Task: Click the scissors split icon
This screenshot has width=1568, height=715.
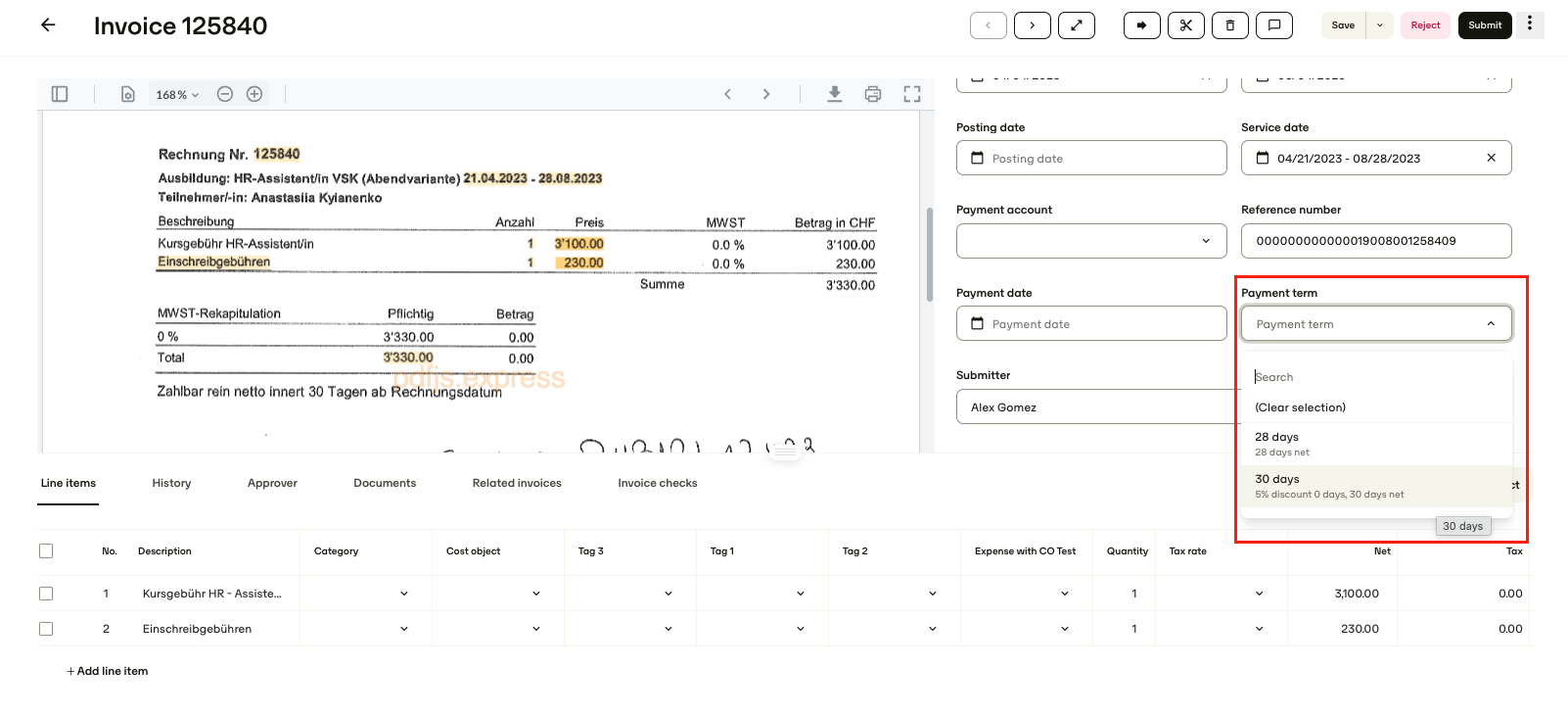Action: [1186, 25]
